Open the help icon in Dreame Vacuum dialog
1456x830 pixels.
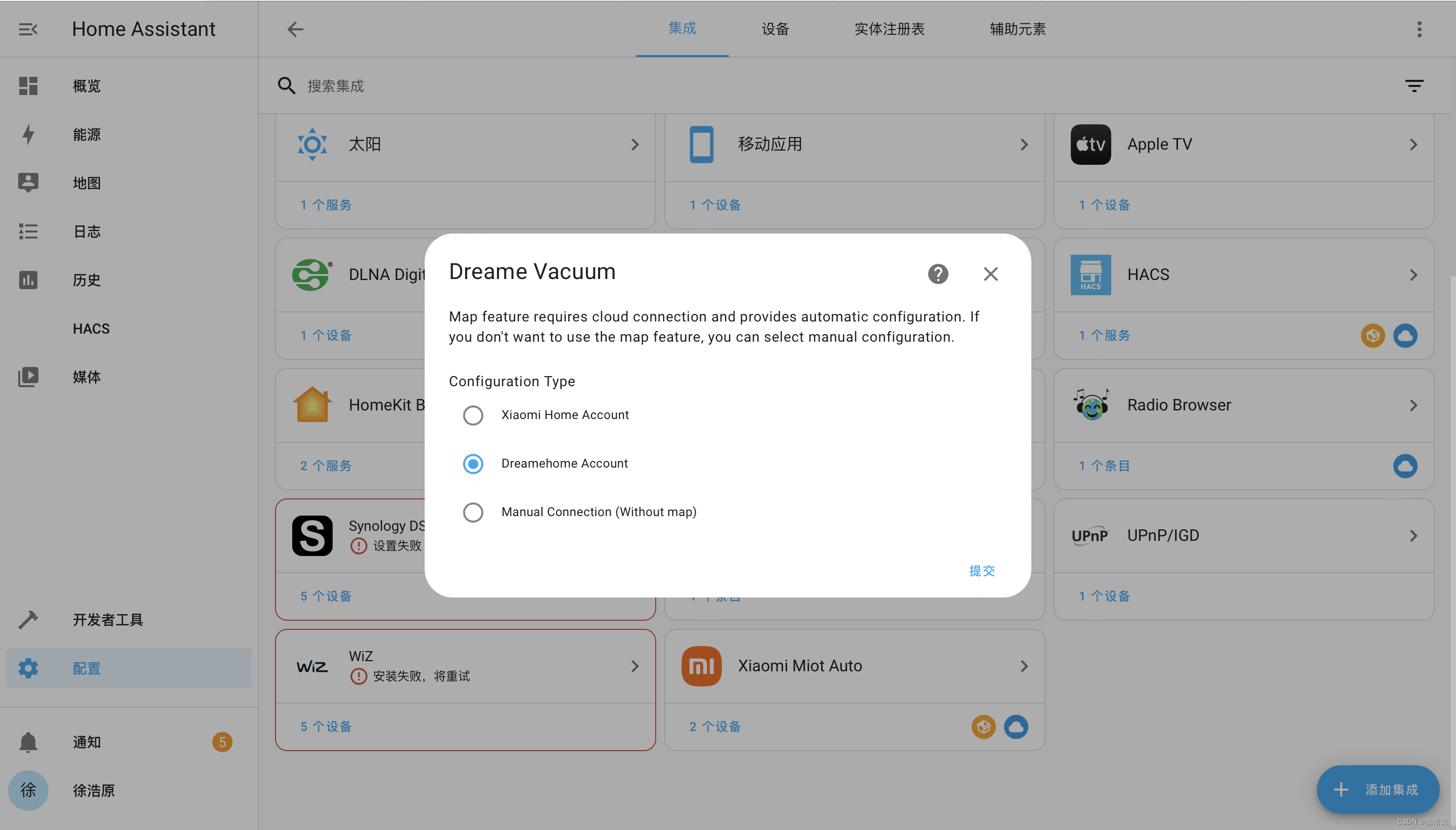click(937, 273)
